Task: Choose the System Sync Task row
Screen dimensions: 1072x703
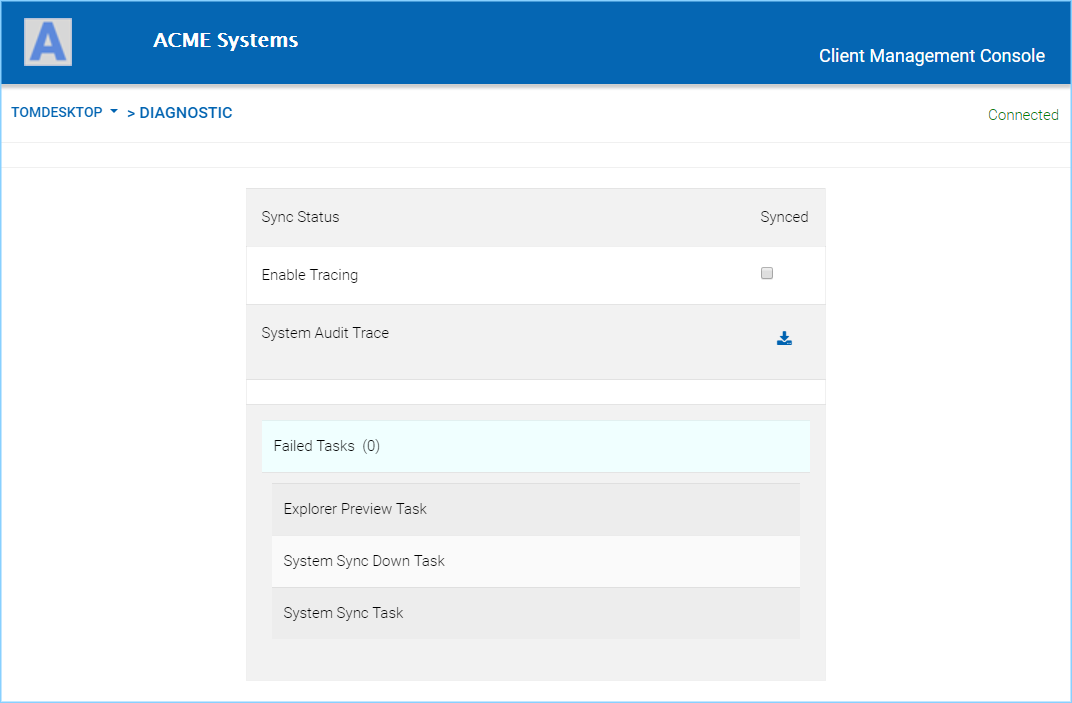Action: pos(536,613)
